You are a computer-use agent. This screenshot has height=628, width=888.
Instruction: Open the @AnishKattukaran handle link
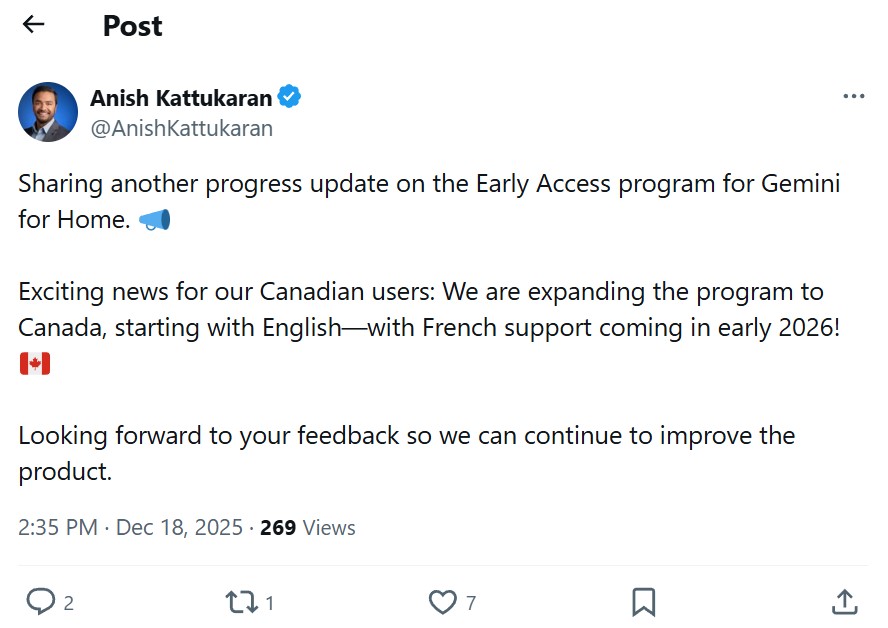181,128
